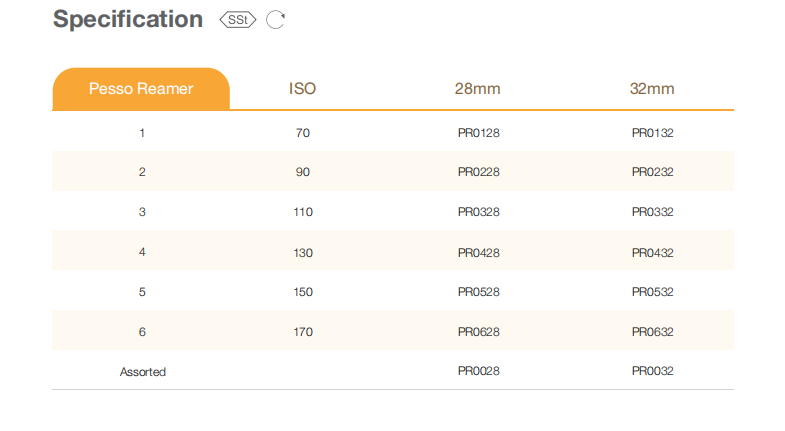785x431 pixels.
Task: Click ISO value 110
Action: pyautogui.click(x=303, y=212)
